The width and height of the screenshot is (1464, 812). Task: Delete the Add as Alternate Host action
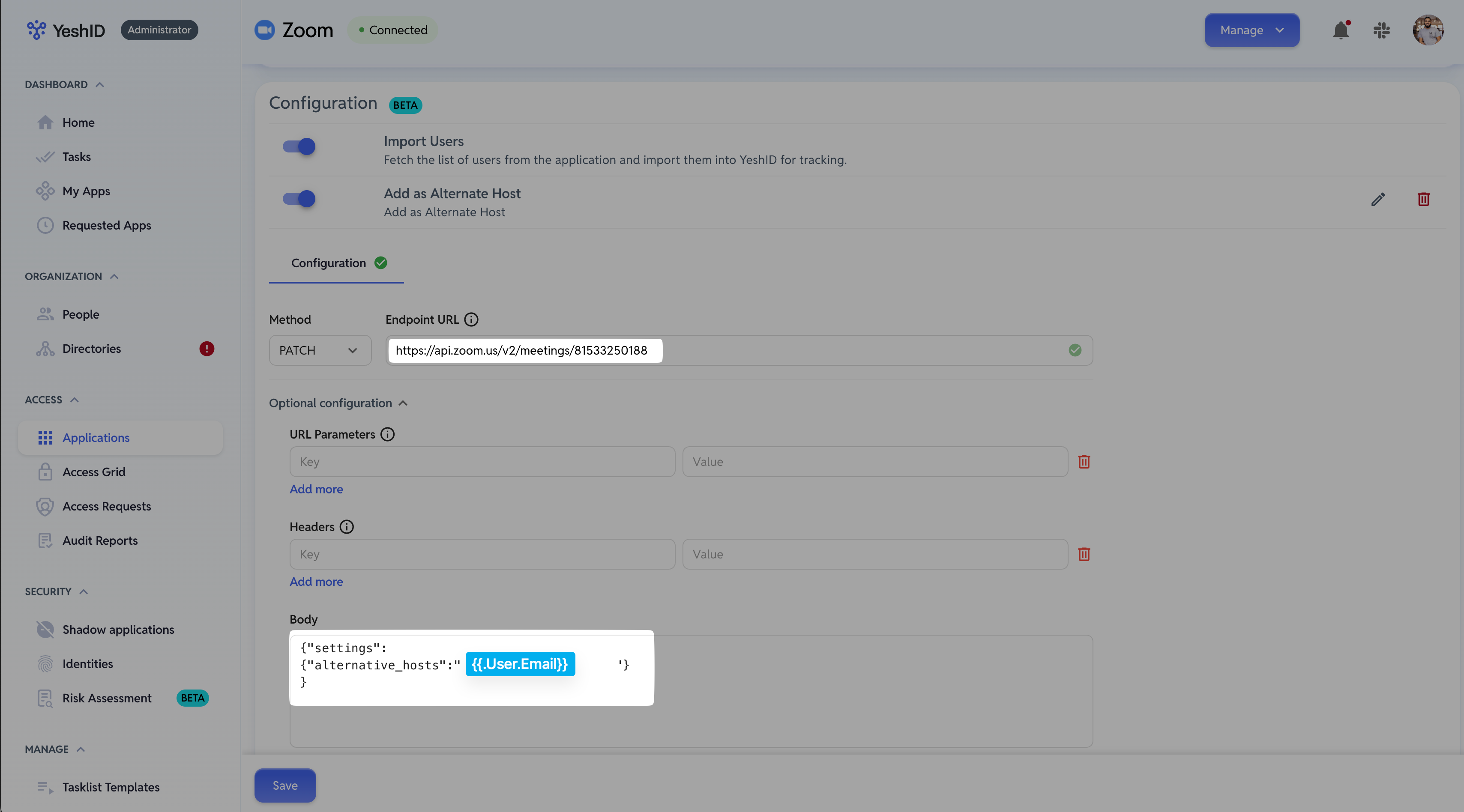click(1423, 200)
